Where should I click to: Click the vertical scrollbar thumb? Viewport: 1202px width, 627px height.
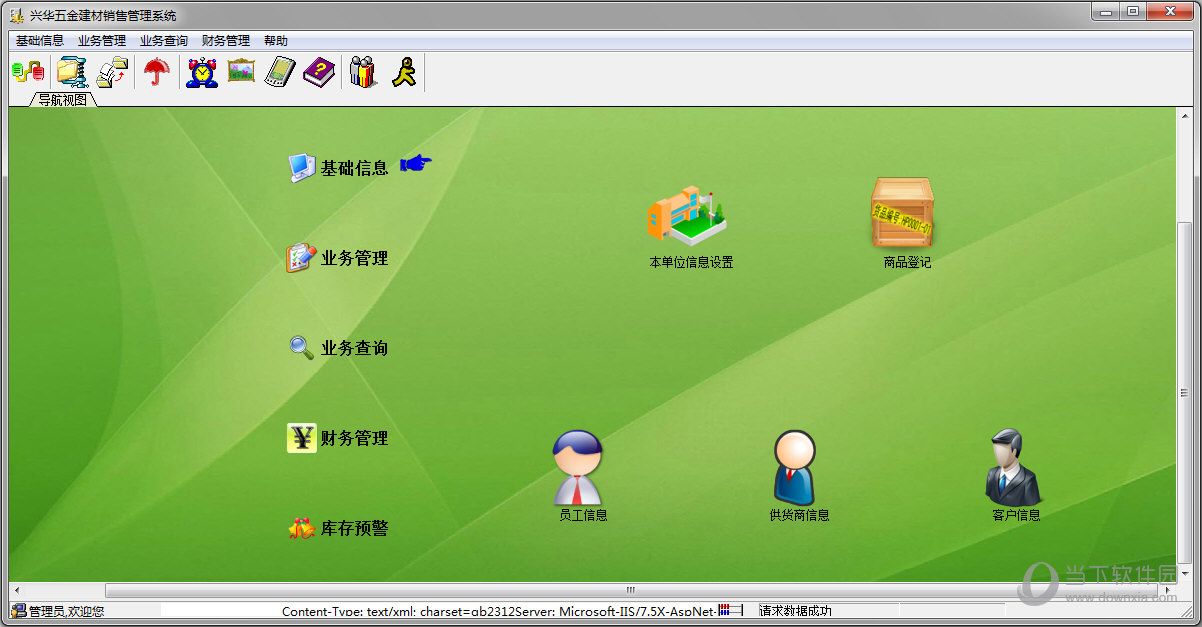pos(1184,392)
